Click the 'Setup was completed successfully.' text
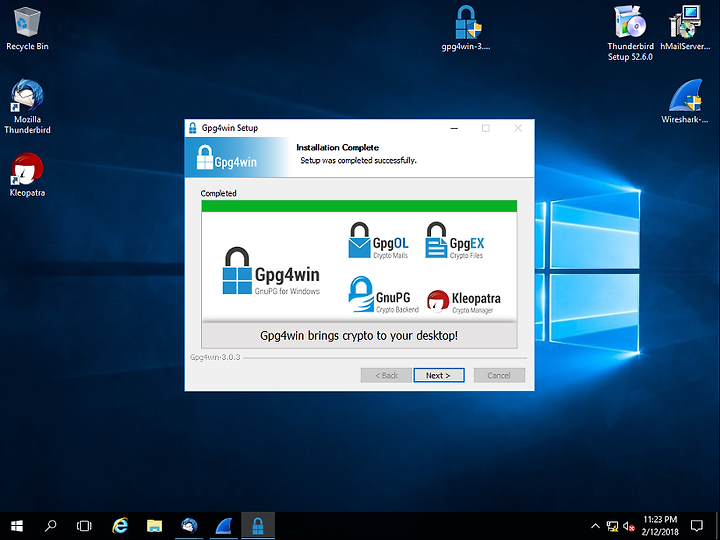720x540 pixels. (358, 160)
